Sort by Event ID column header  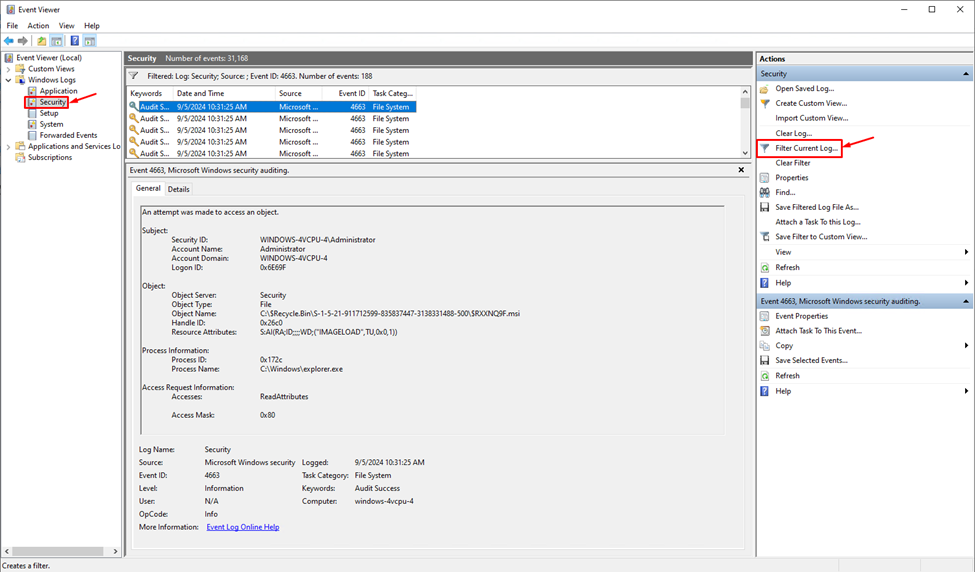(x=345, y=93)
